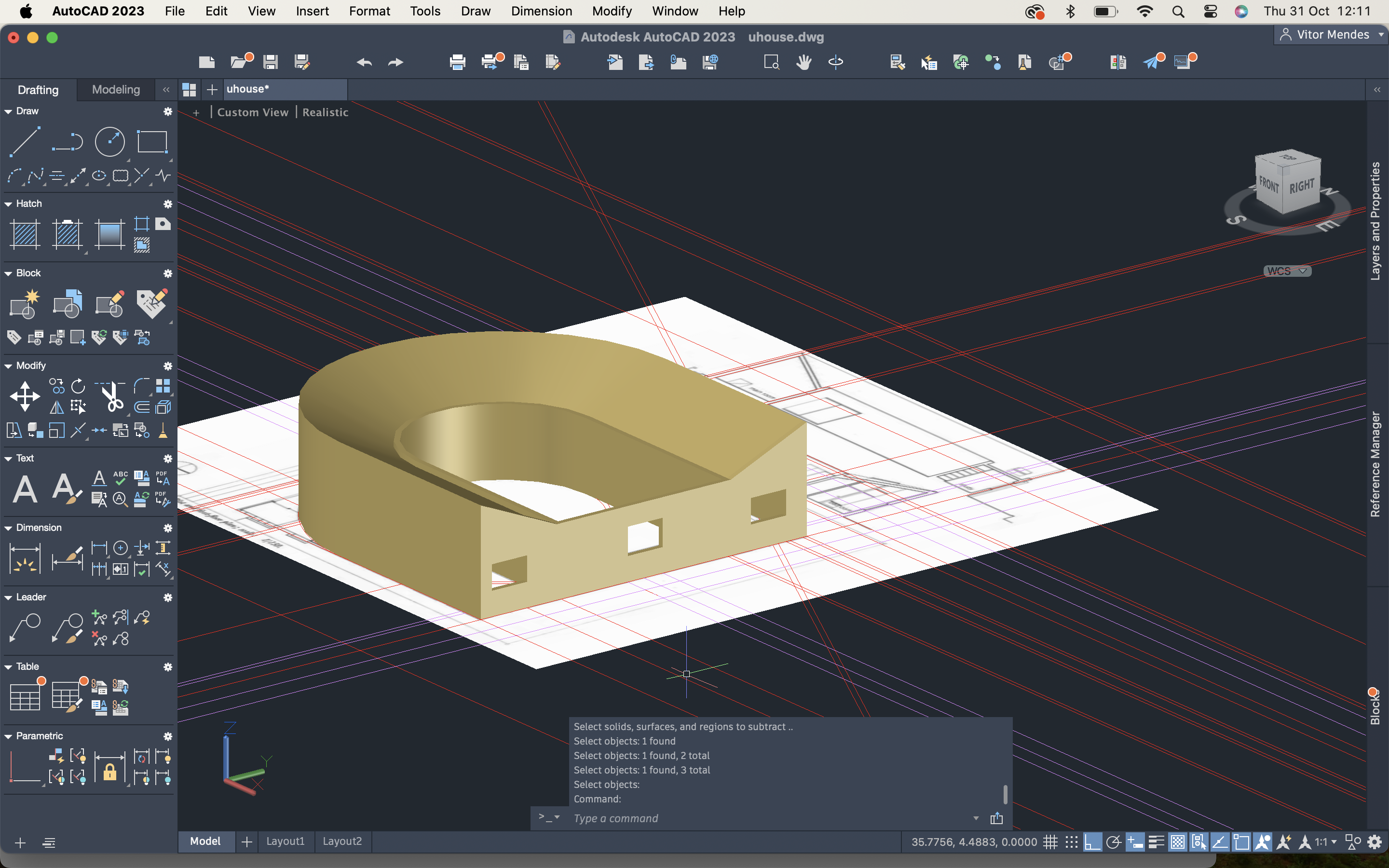Open the Layers and Properties side panel
Image resolution: width=1389 pixels, height=868 pixels.
pyautogui.click(x=1375, y=221)
